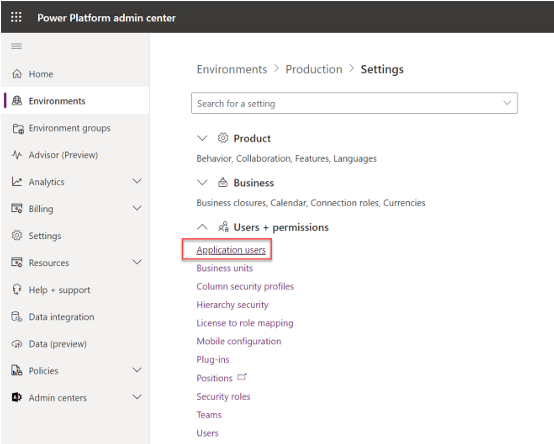Open Environment groups in the sidebar
The width and height of the screenshot is (554, 444).
[75, 128]
